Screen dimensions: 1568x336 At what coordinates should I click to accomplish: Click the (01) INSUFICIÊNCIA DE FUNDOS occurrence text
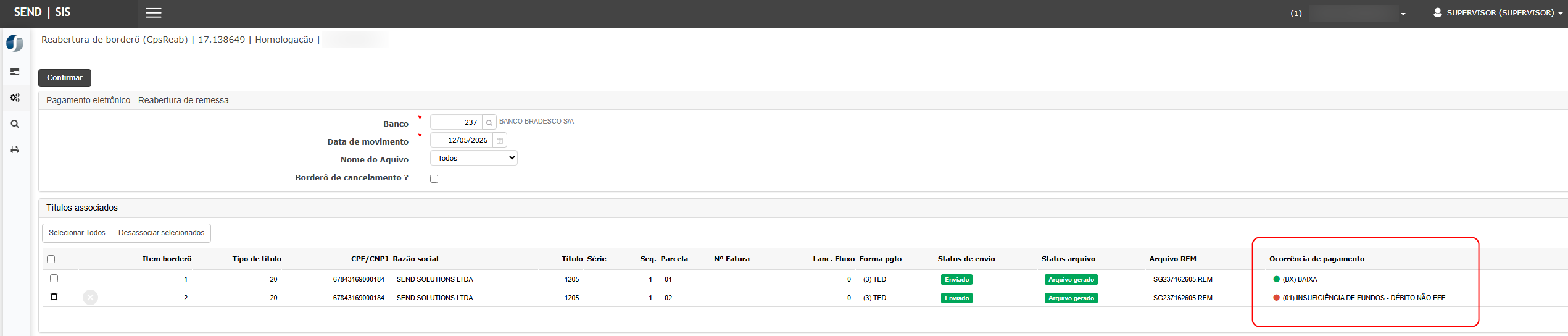coord(1364,298)
